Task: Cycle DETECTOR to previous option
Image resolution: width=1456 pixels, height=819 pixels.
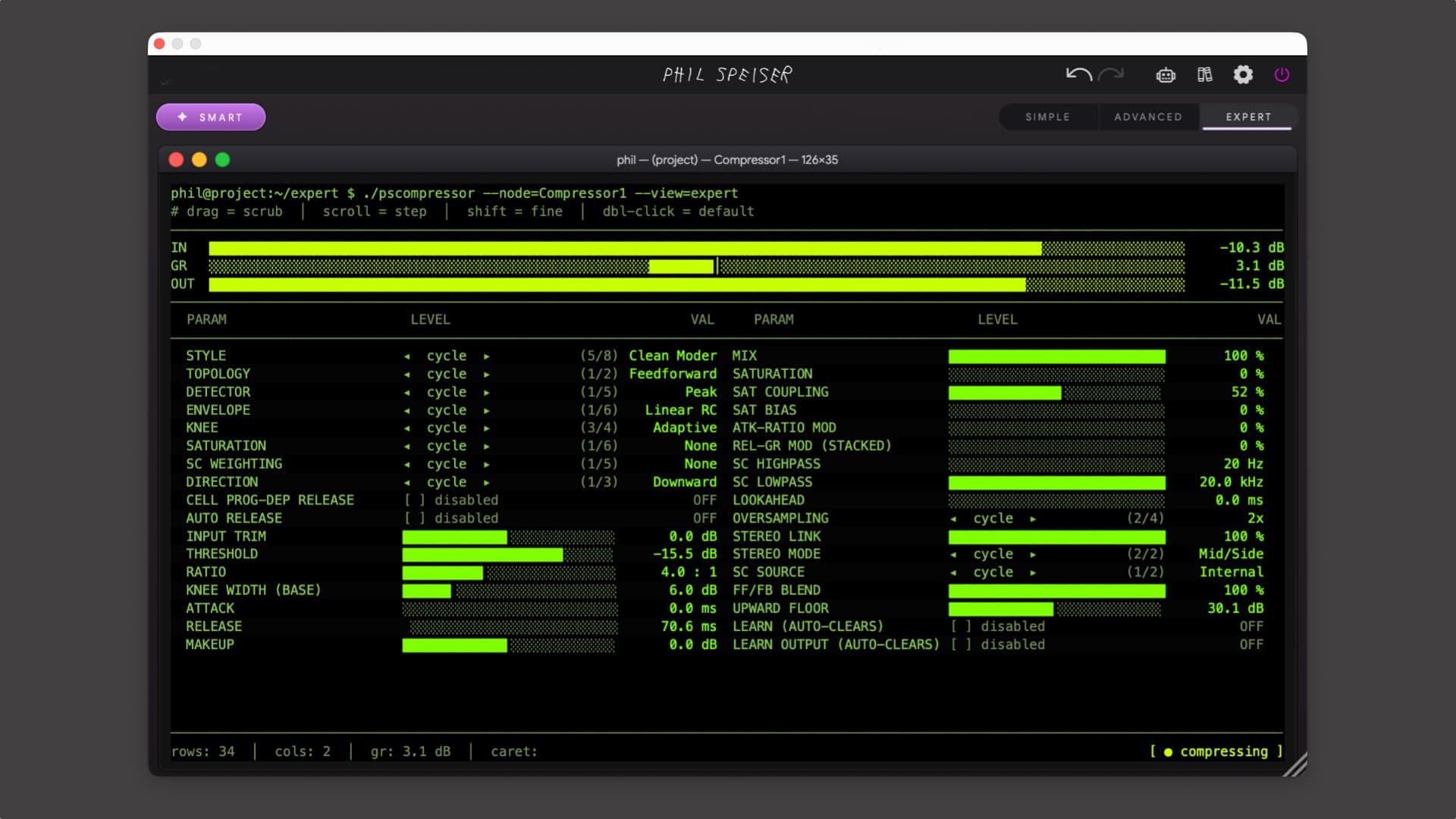Action: [x=407, y=392]
